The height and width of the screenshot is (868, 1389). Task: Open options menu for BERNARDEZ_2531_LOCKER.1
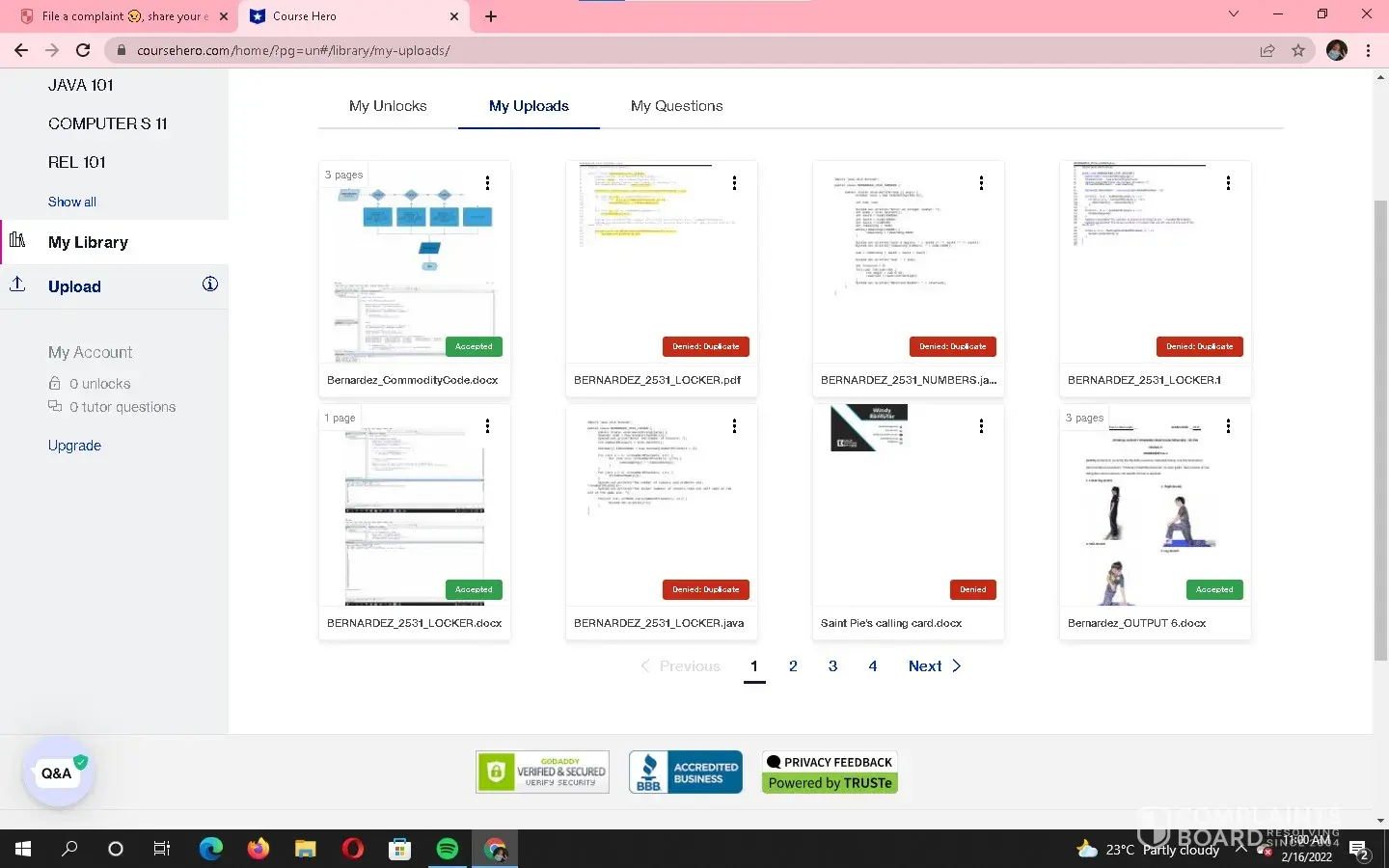click(1229, 183)
